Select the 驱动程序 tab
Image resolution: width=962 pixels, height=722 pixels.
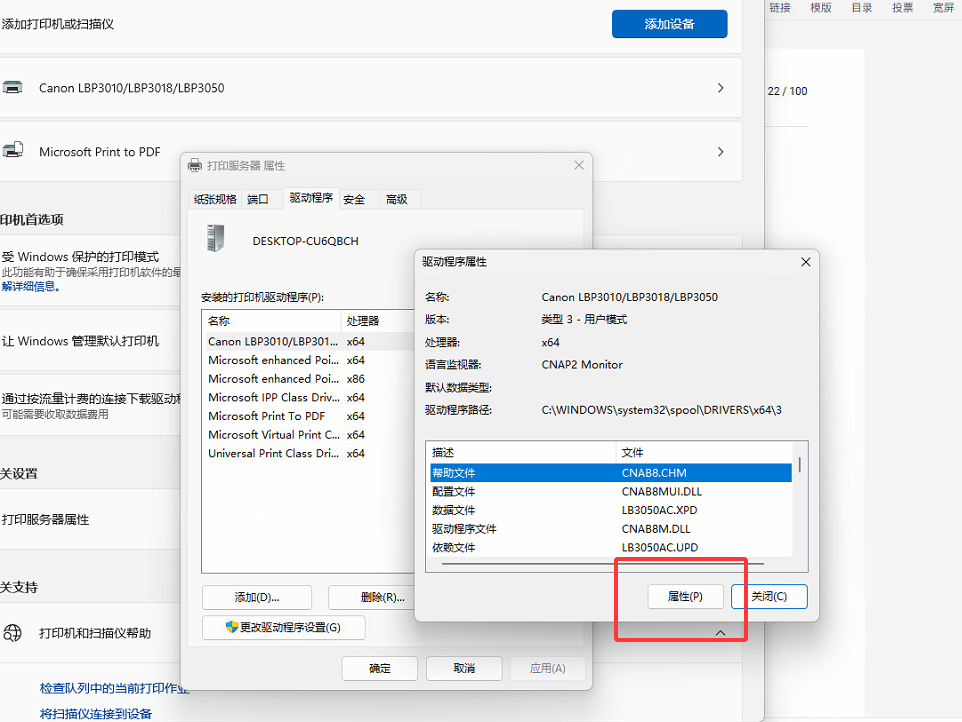tap(311, 198)
